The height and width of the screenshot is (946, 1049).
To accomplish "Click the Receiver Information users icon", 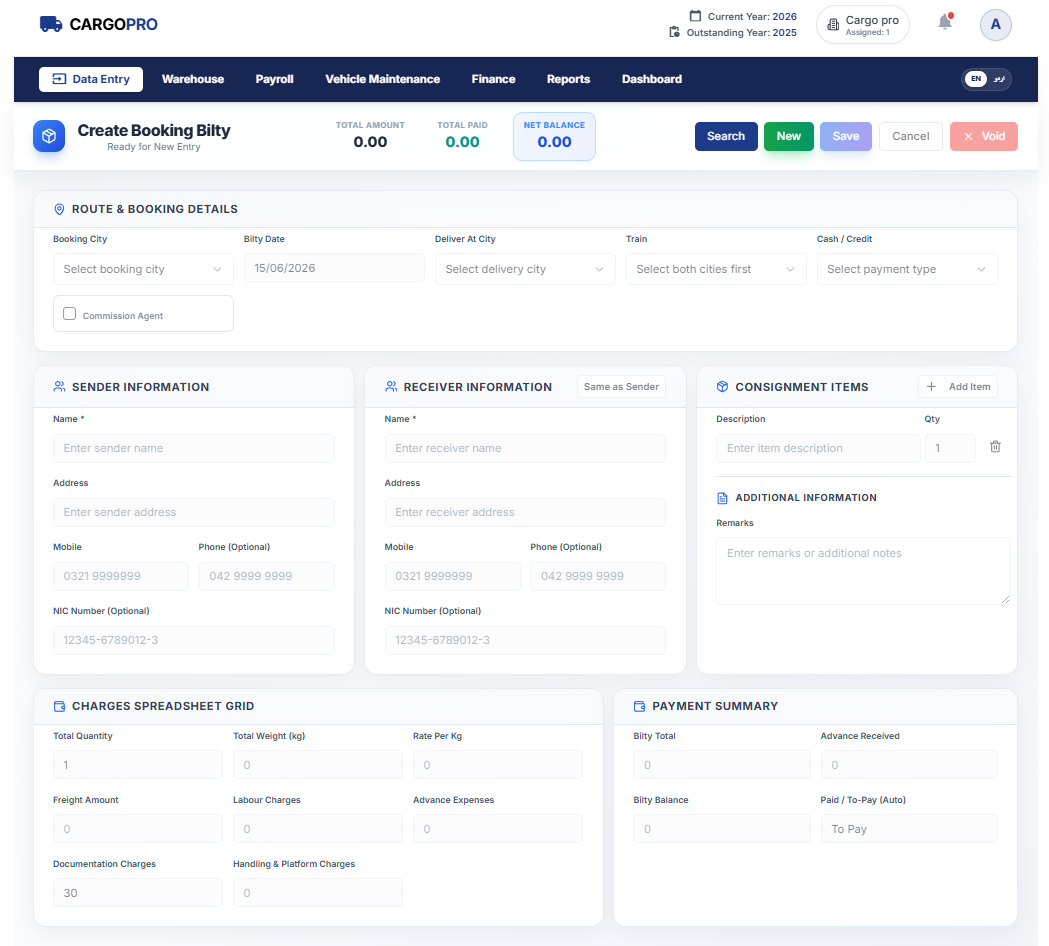I will (x=391, y=387).
